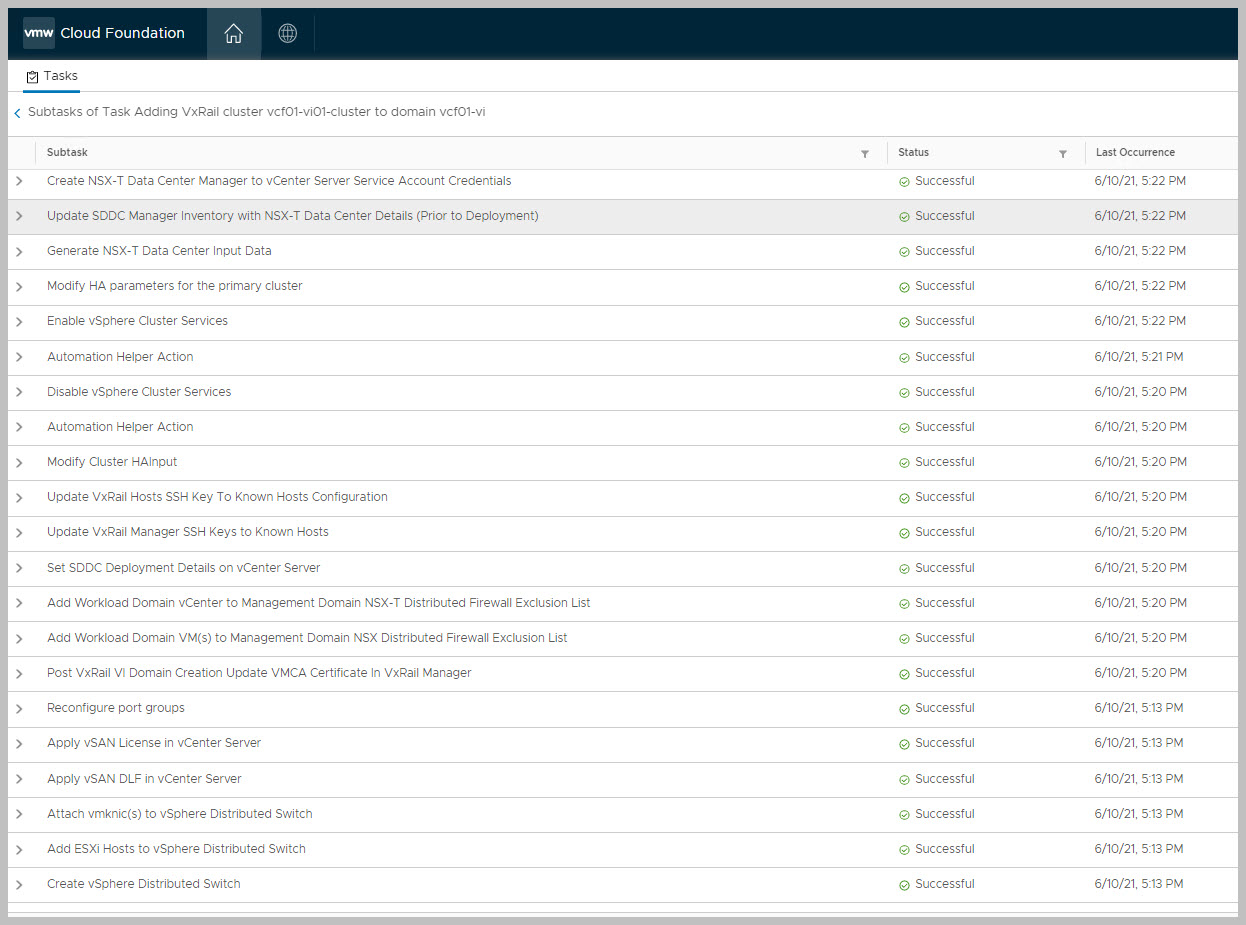This screenshot has height=925, width=1246.
Task: Click the Subtask column header
Action: (67, 153)
